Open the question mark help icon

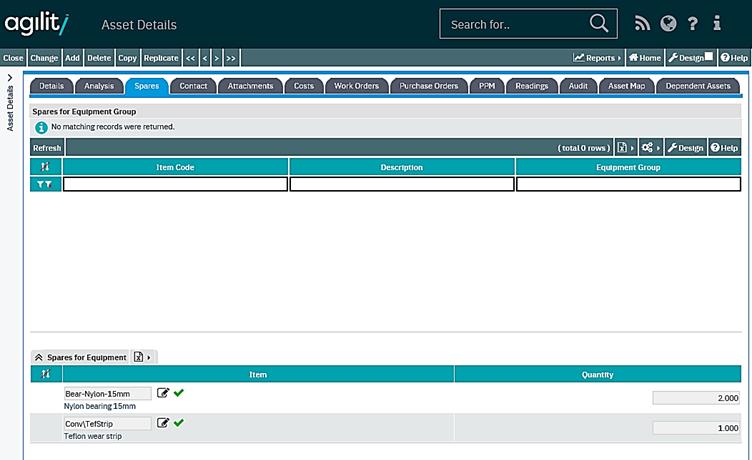point(692,23)
